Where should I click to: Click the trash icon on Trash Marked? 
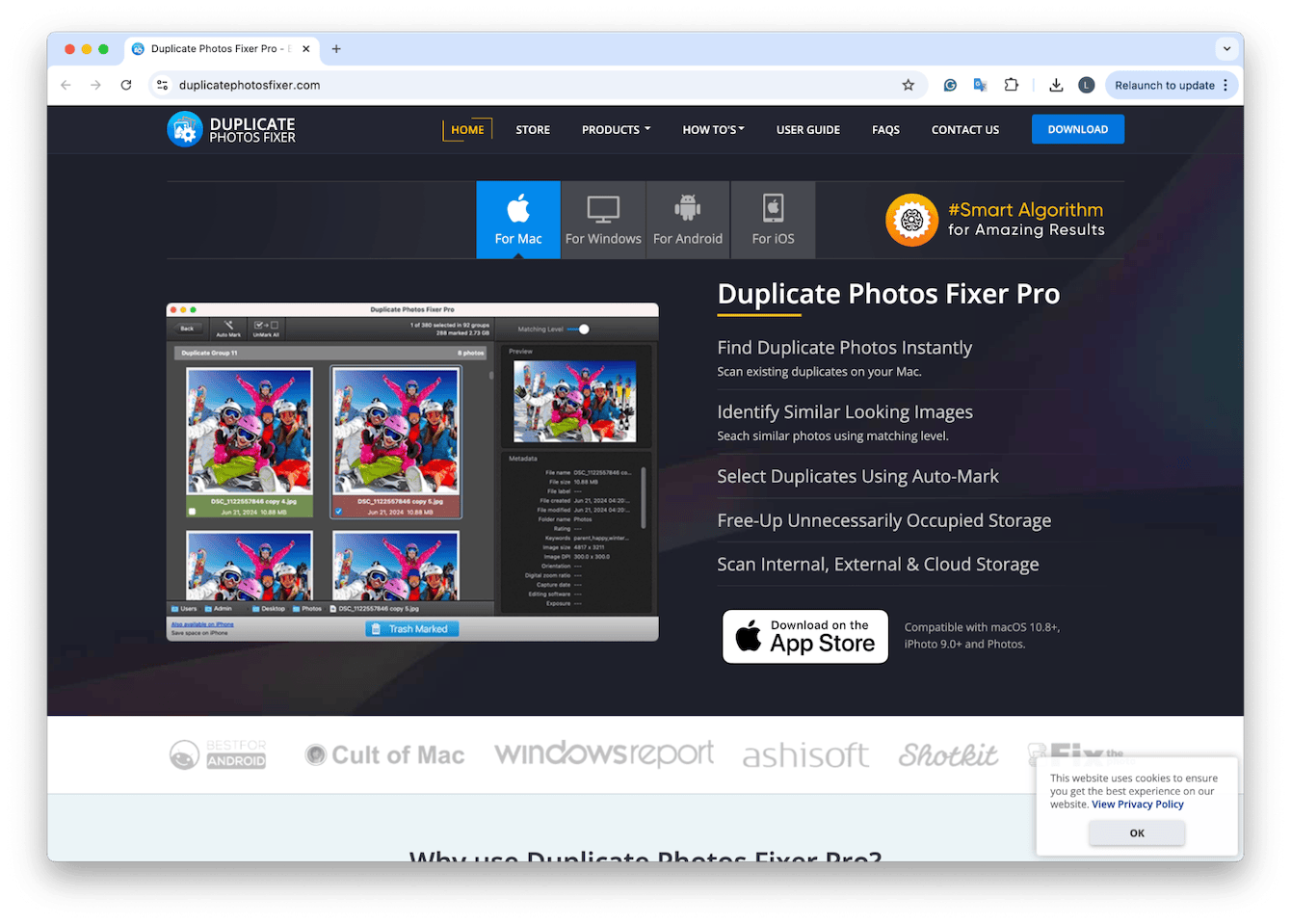[375, 628]
